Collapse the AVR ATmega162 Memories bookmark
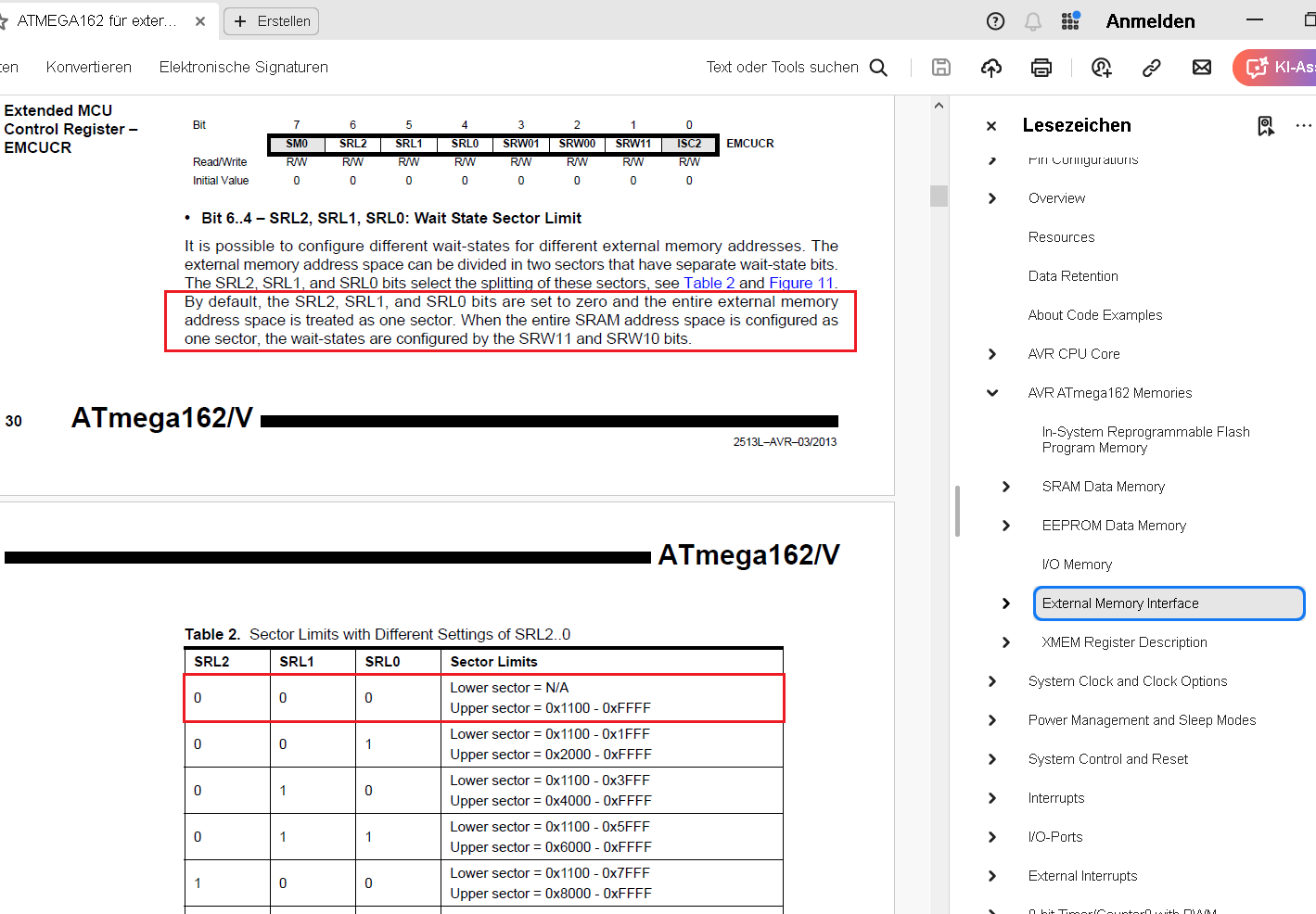1316x914 pixels. [992, 393]
